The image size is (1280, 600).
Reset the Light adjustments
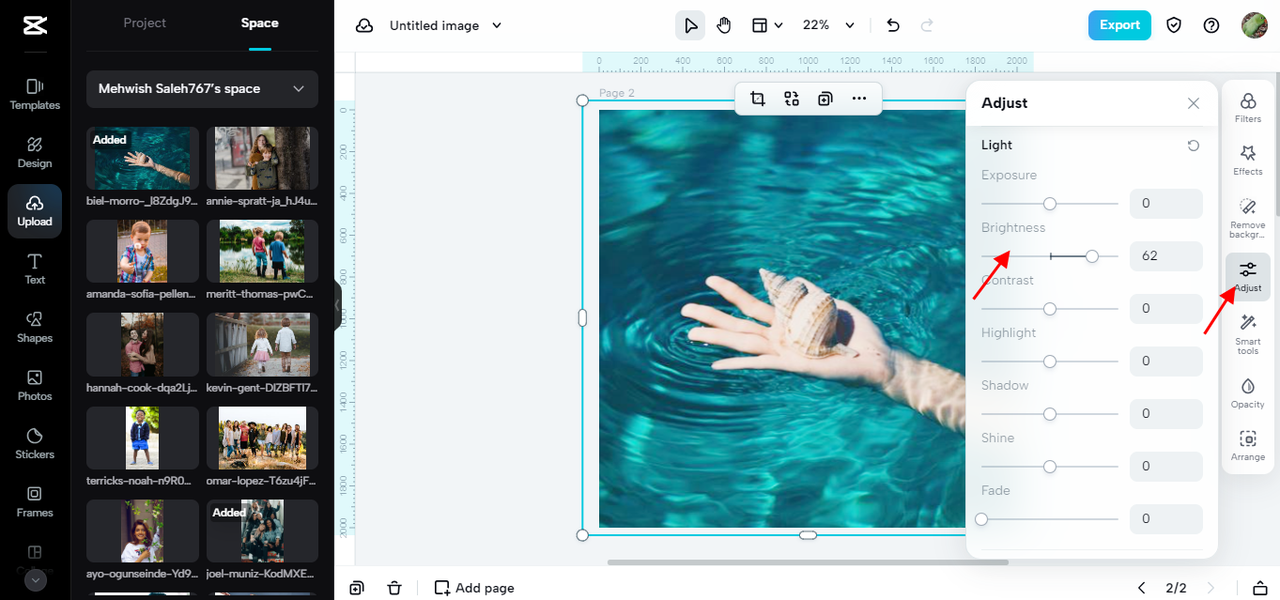click(x=1193, y=145)
